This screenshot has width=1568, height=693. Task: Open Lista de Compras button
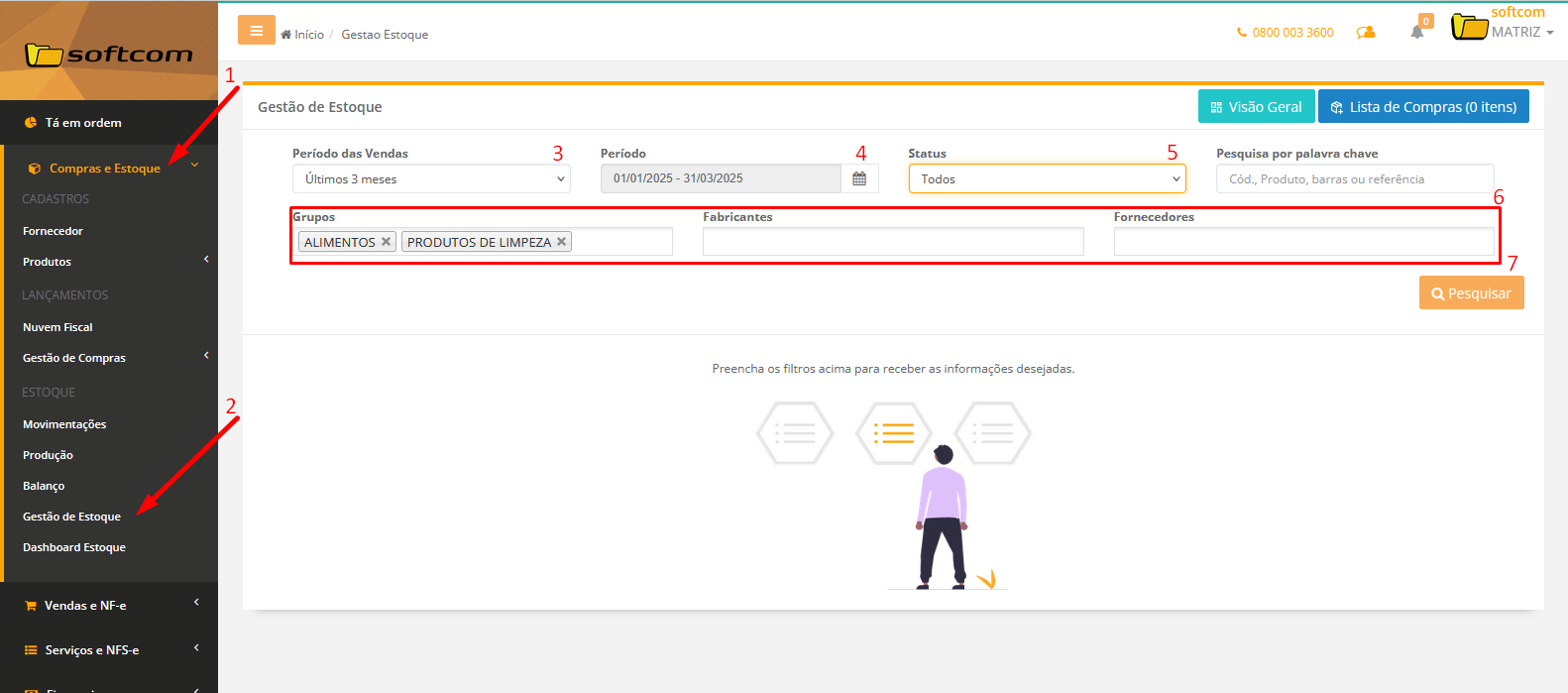1422,107
